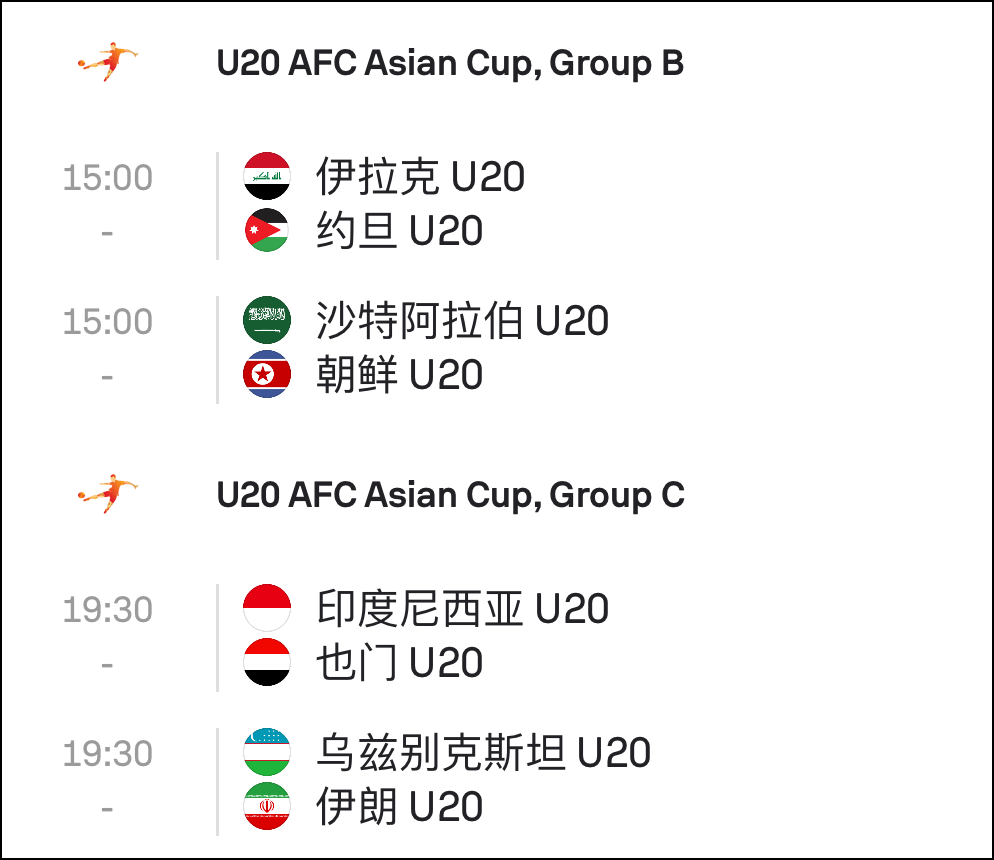Click the Yemen U20 flag icon
Viewport: 994px width, 860px height.
click(267, 662)
